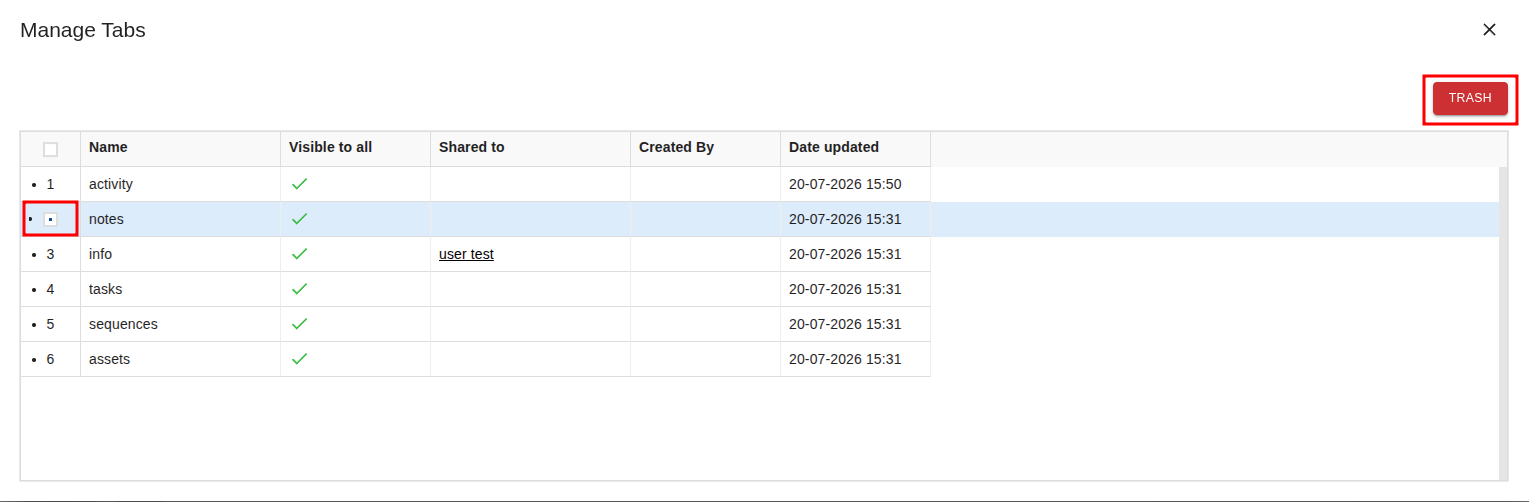Screen dimensions: 1529x502
Task: Select the assets tab row
Action: pyautogui.click(x=760, y=359)
